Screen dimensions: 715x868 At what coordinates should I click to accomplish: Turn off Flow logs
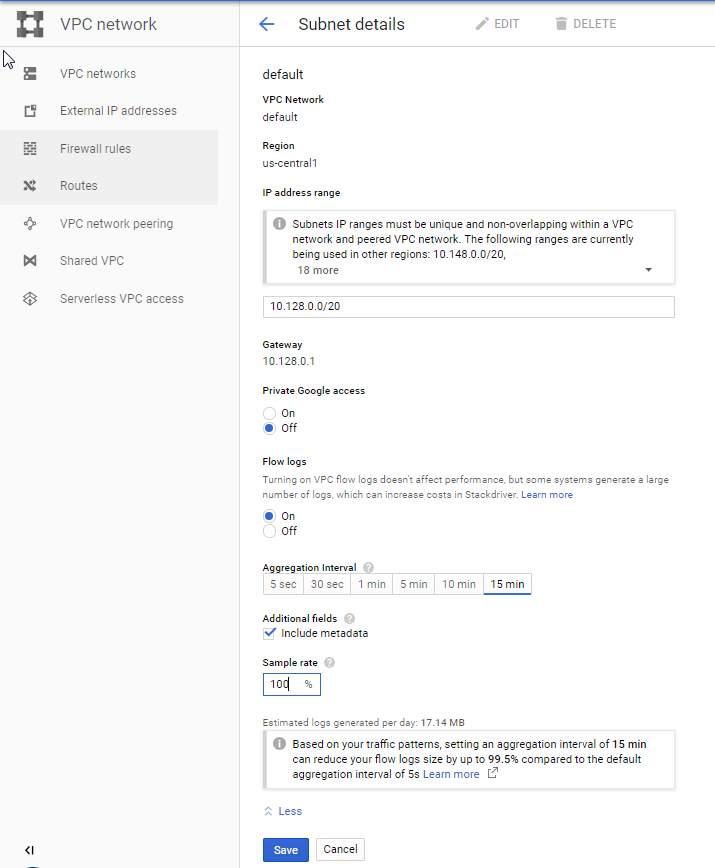click(x=270, y=531)
